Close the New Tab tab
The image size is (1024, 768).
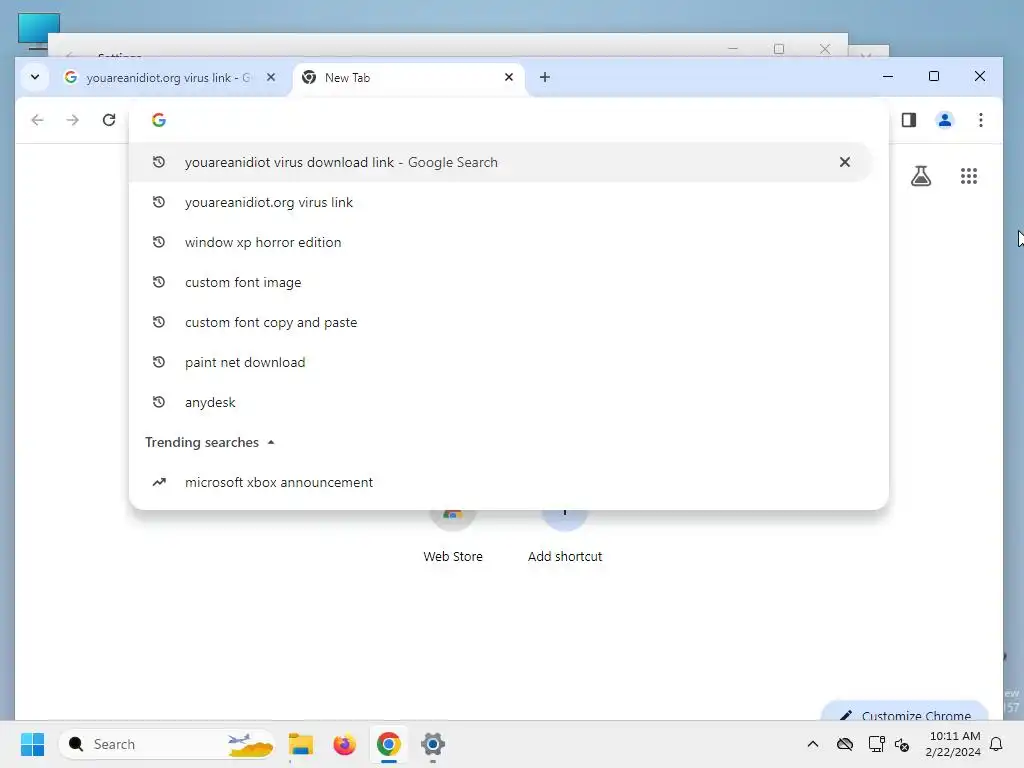coord(509,77)
